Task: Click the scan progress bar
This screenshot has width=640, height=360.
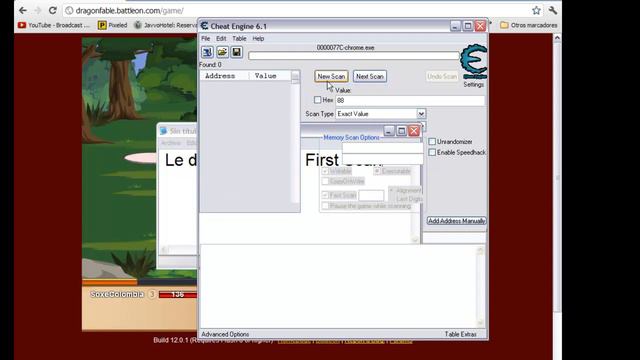Action: (353, 56)
